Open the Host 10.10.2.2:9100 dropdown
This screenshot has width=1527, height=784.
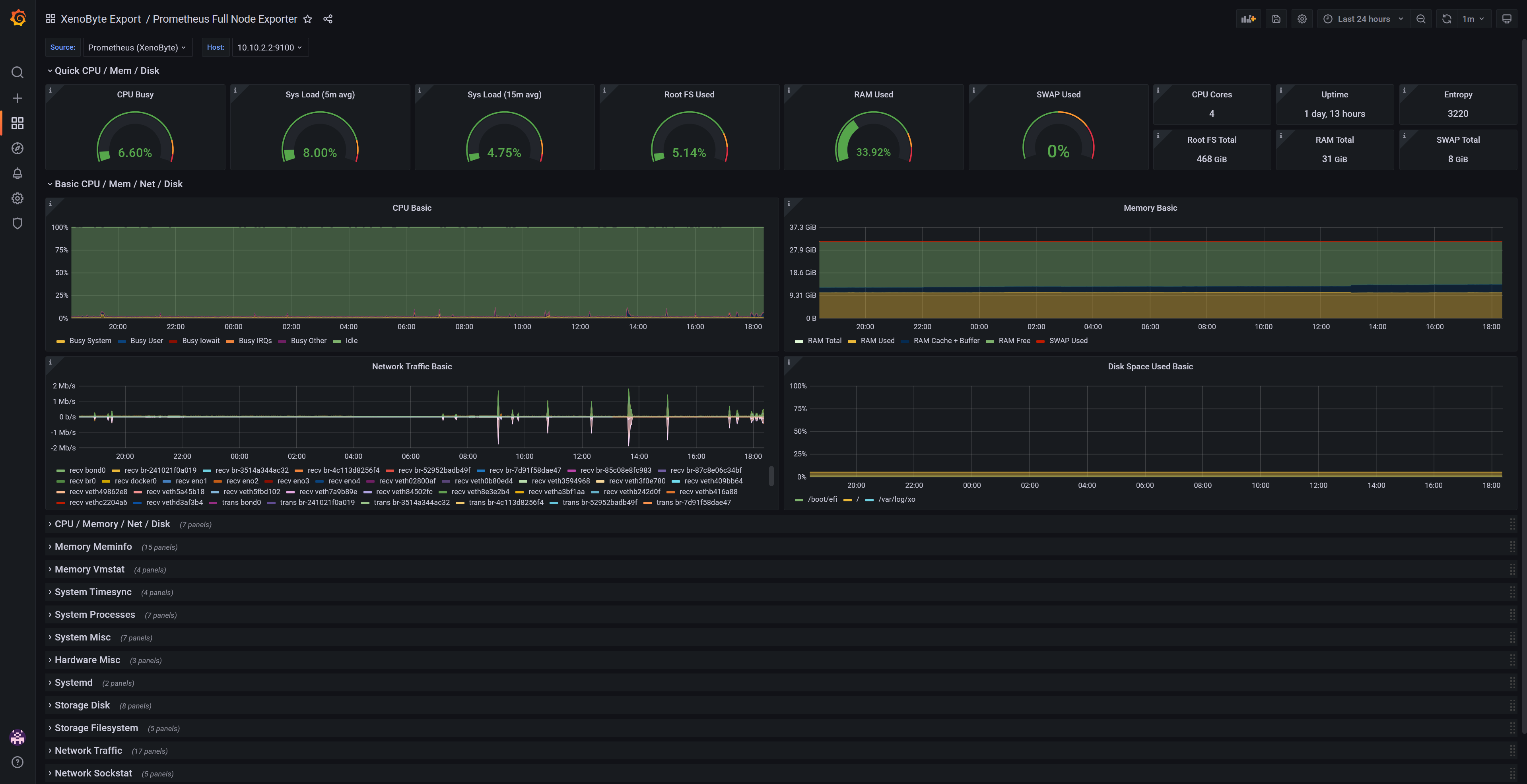point(270,47)
